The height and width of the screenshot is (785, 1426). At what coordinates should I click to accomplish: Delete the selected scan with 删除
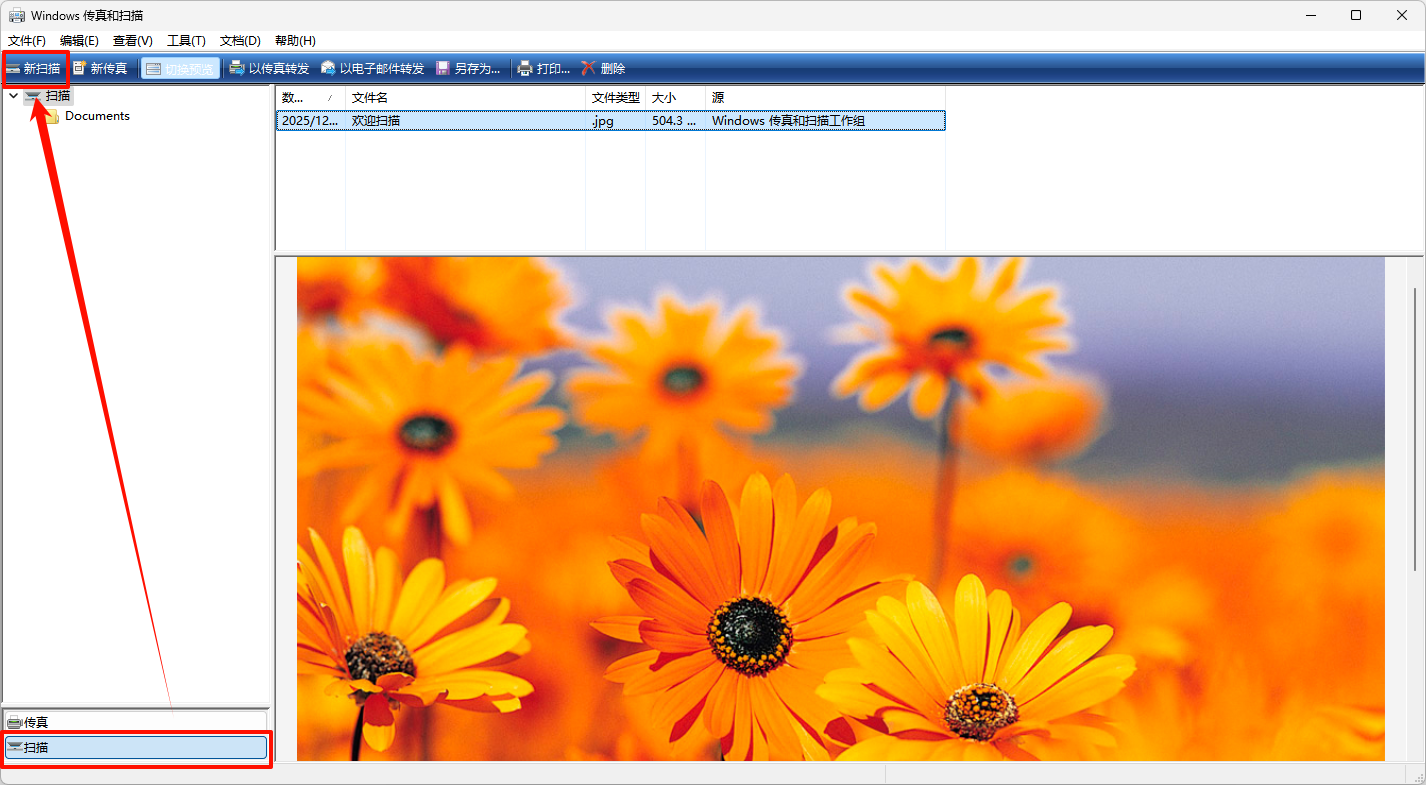[x=589, y=69]
